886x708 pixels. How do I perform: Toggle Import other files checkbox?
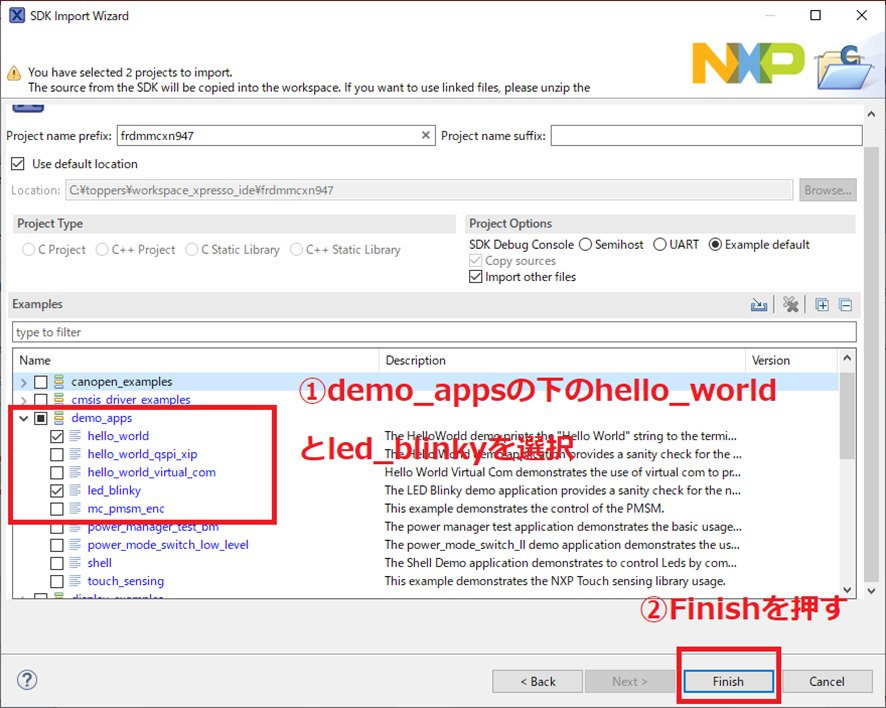click(476, 277)
